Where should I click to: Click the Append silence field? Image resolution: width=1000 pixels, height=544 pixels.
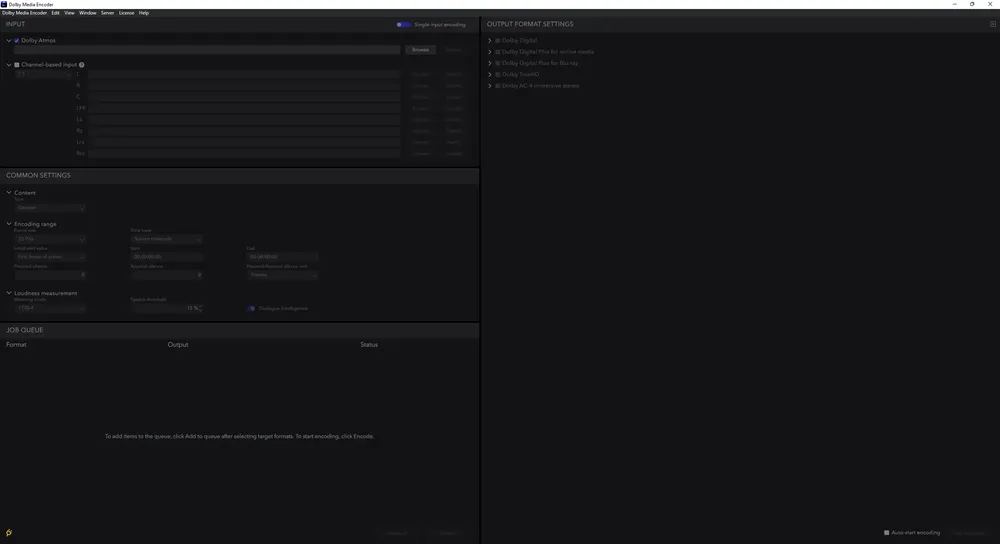(x=166, y=274)
